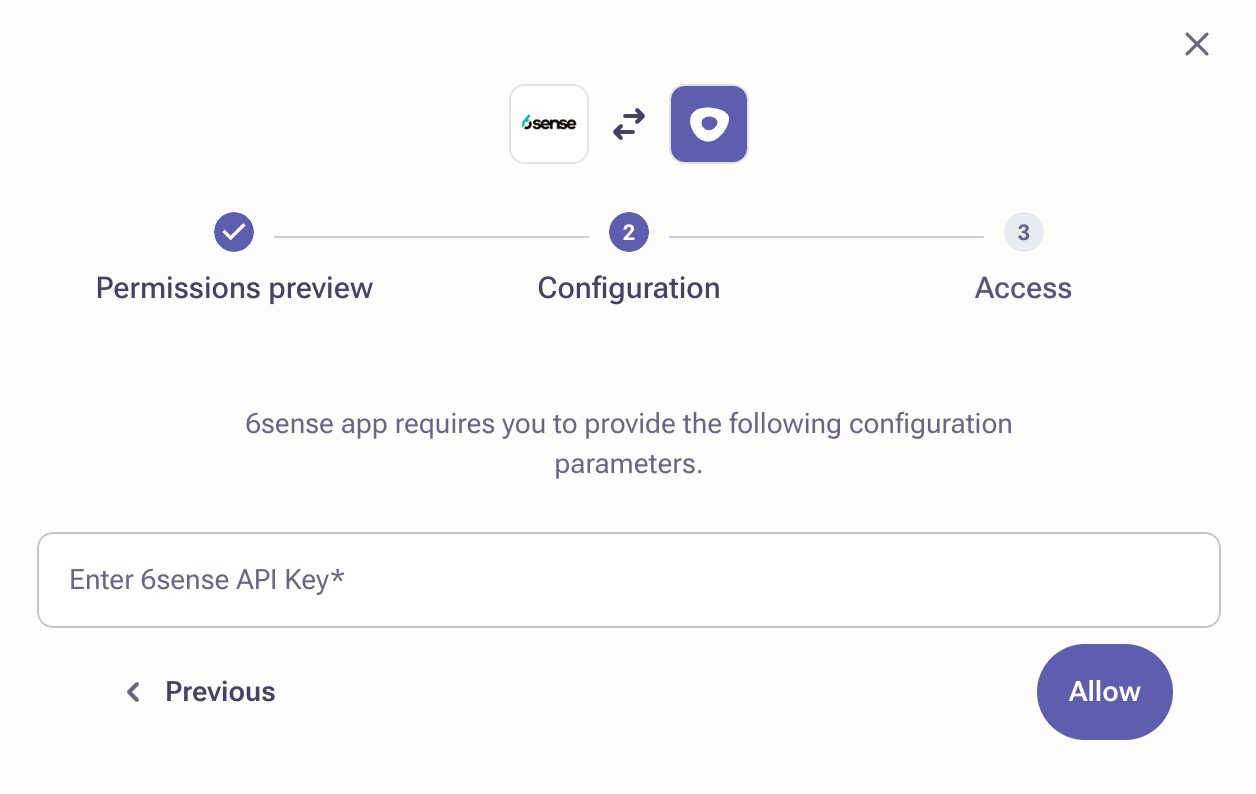Click the Previous text link

(220, 692)
